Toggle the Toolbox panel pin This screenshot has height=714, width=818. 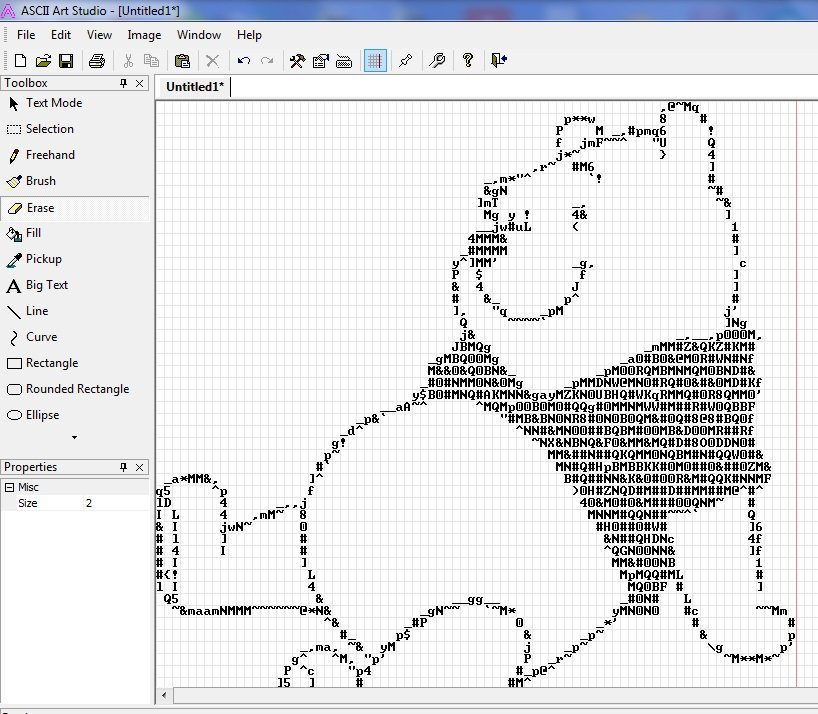point(124,84)
